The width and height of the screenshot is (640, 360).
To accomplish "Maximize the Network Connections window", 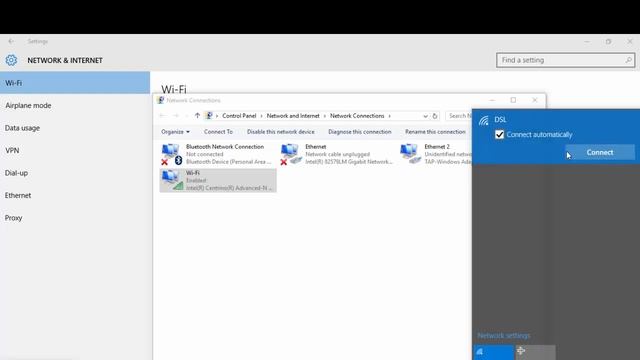I will [x=513, y=100].
